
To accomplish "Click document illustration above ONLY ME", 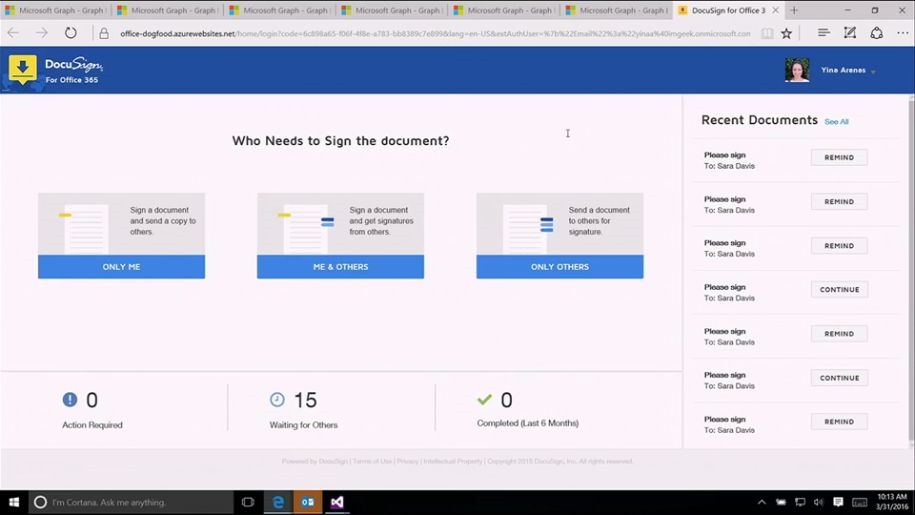I will 85,229.
